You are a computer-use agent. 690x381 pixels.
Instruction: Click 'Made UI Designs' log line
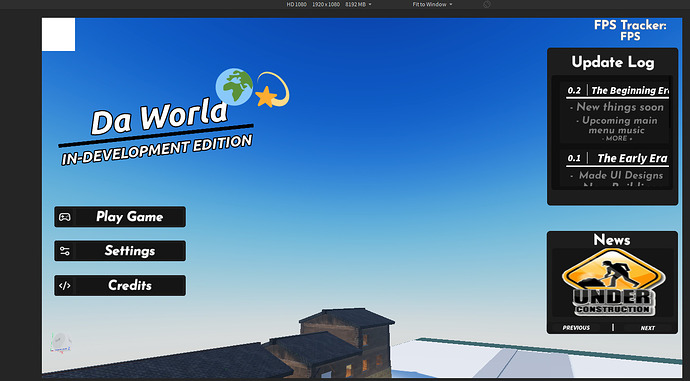coord(617,175)
